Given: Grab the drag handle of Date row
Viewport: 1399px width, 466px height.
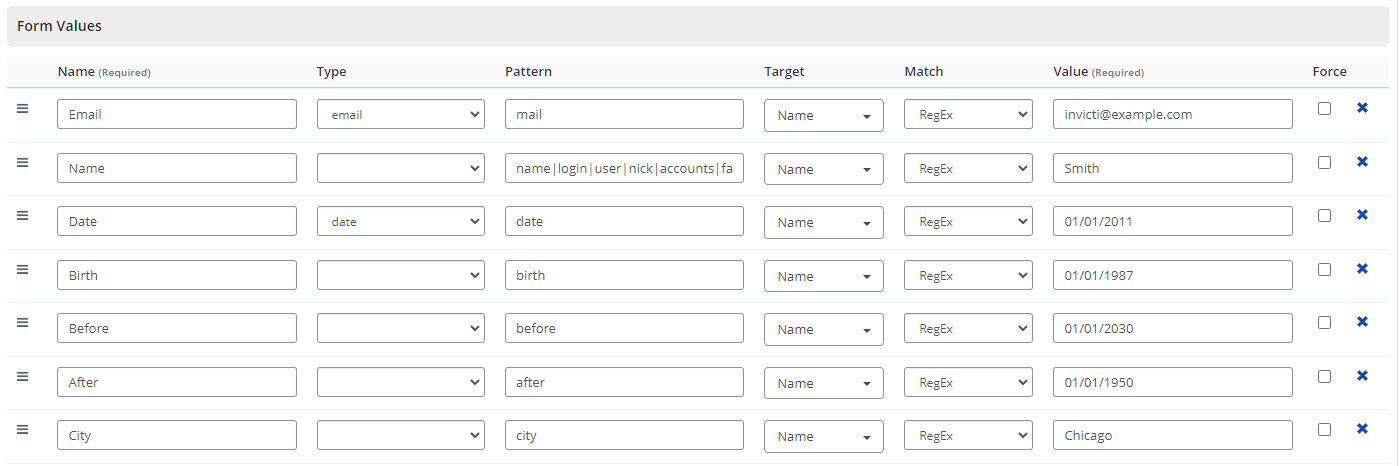Looking at the screenshot, I should click(x=22, y=215).
